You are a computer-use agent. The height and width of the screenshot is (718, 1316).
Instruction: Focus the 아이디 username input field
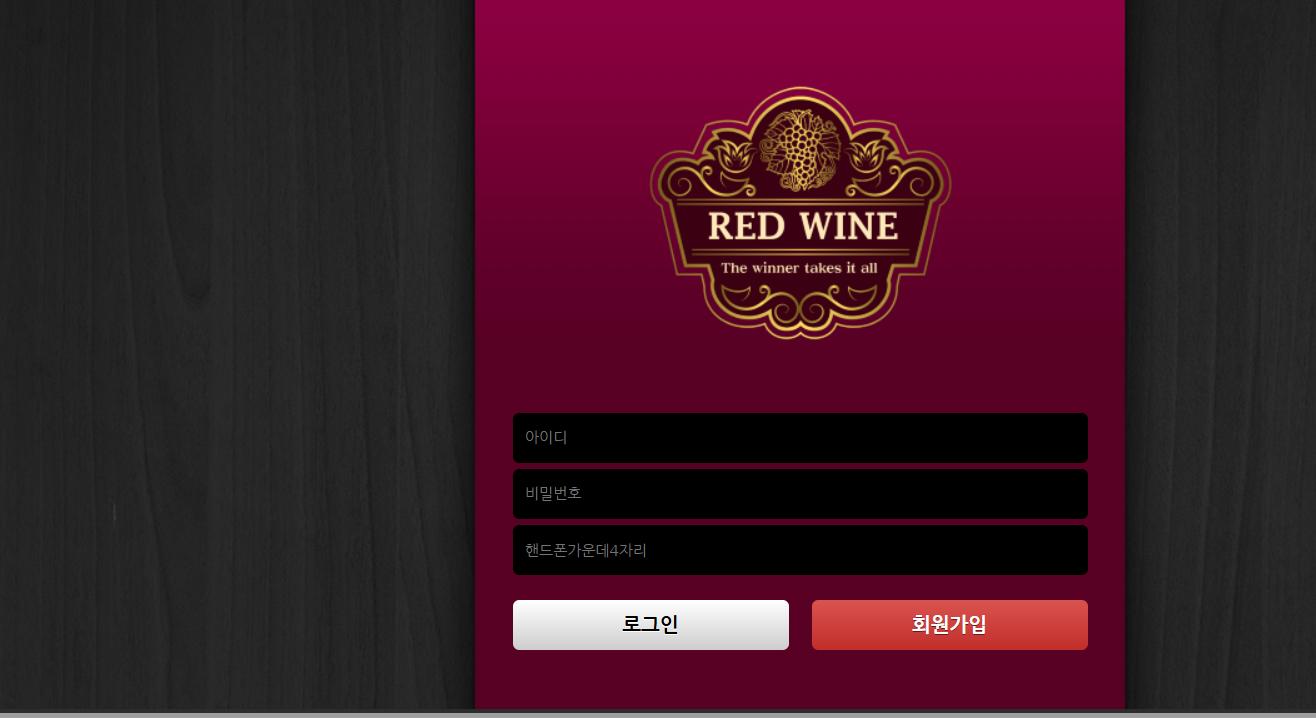(800, 438)
